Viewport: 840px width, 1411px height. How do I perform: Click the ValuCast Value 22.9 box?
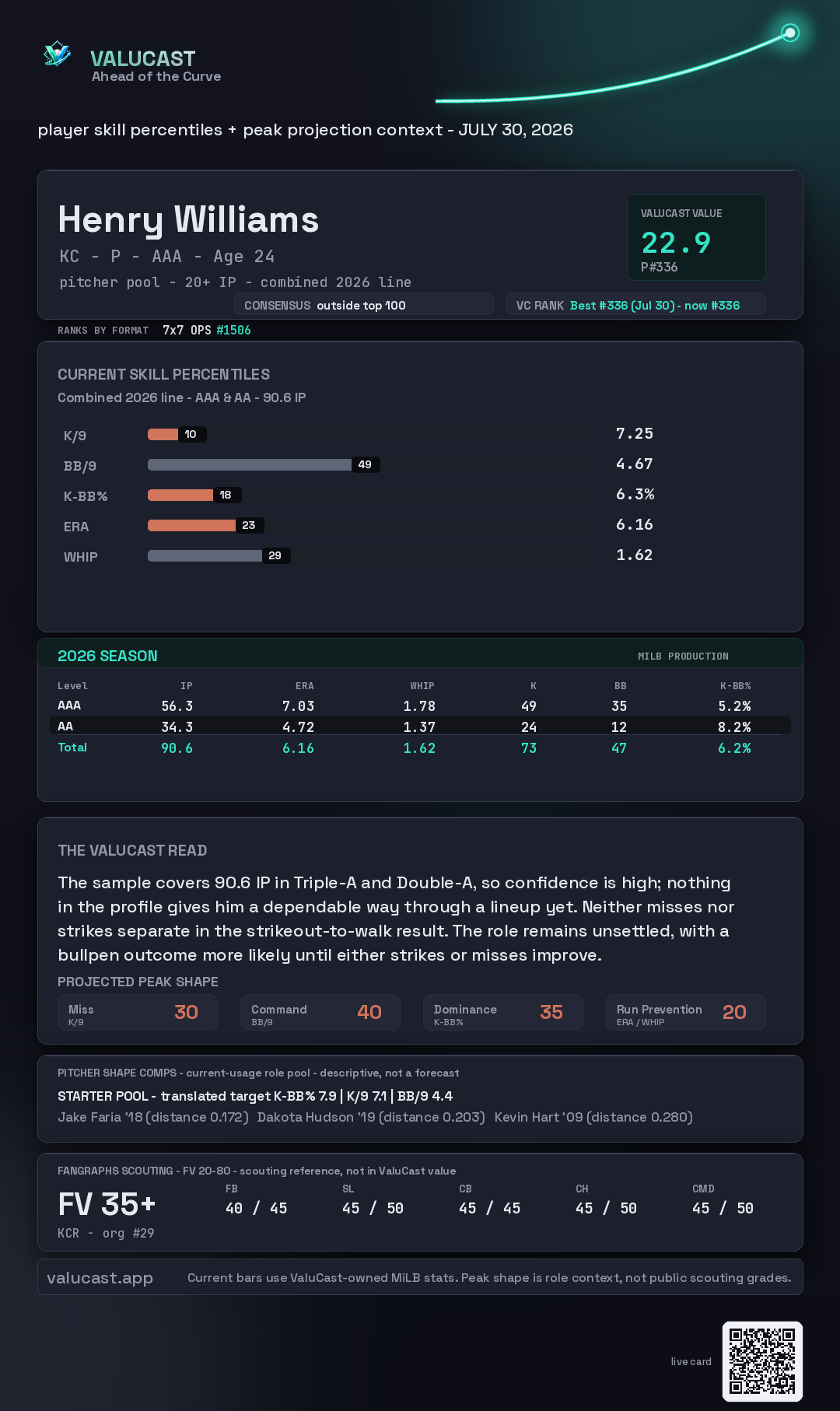(x=696, y=237)
